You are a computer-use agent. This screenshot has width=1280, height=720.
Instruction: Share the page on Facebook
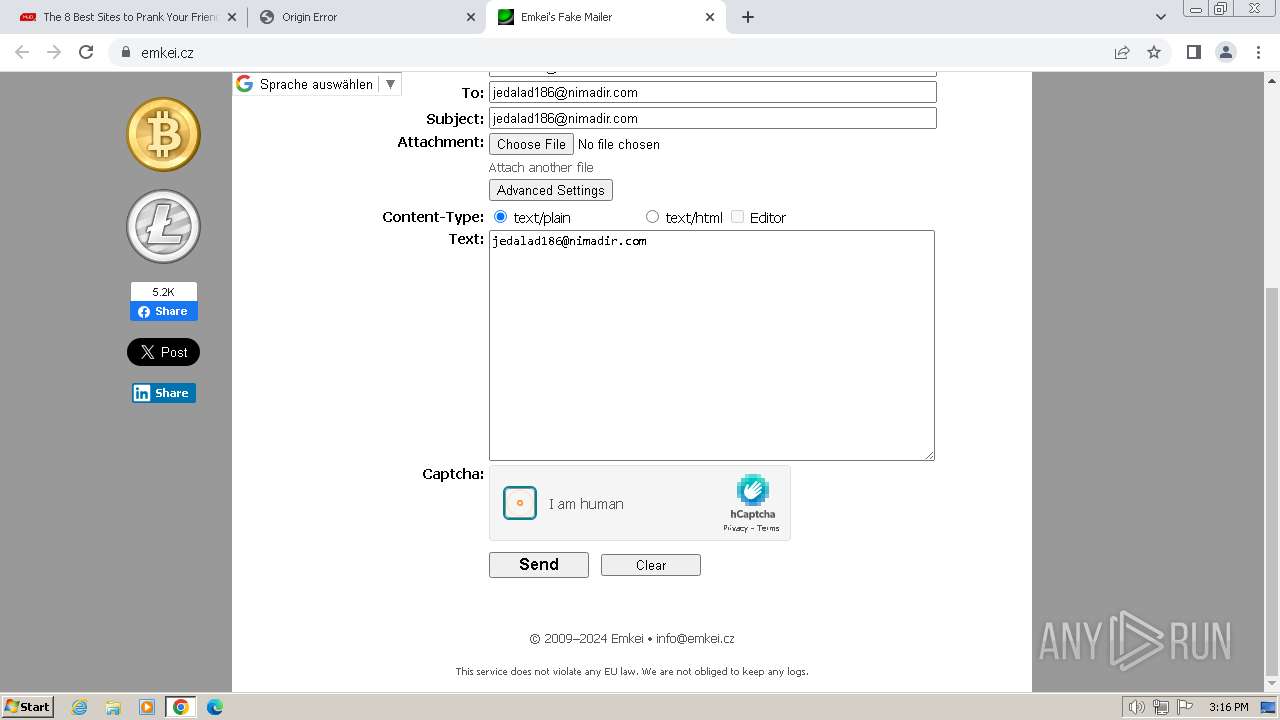[163, 311]
